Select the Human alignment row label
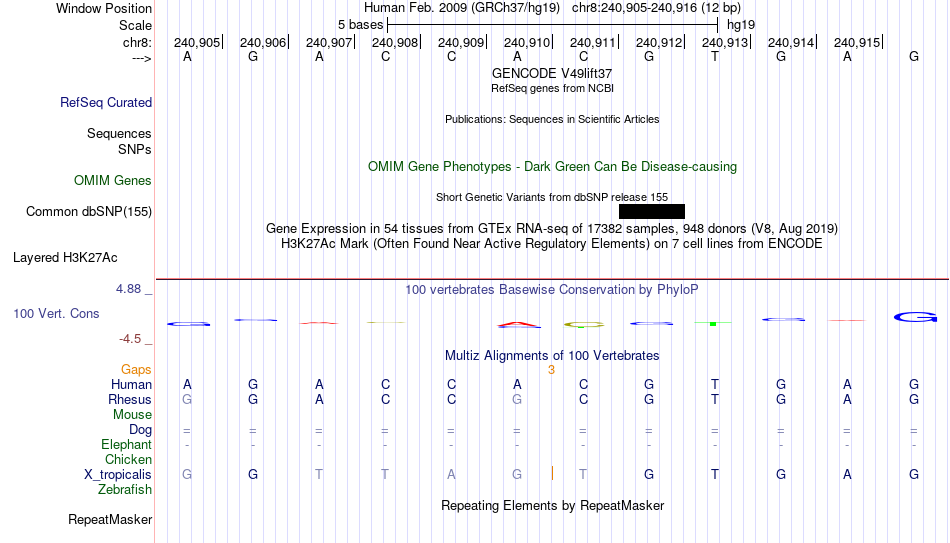Image resolution: width=950 pixels, height=543 pixels. 131,385
